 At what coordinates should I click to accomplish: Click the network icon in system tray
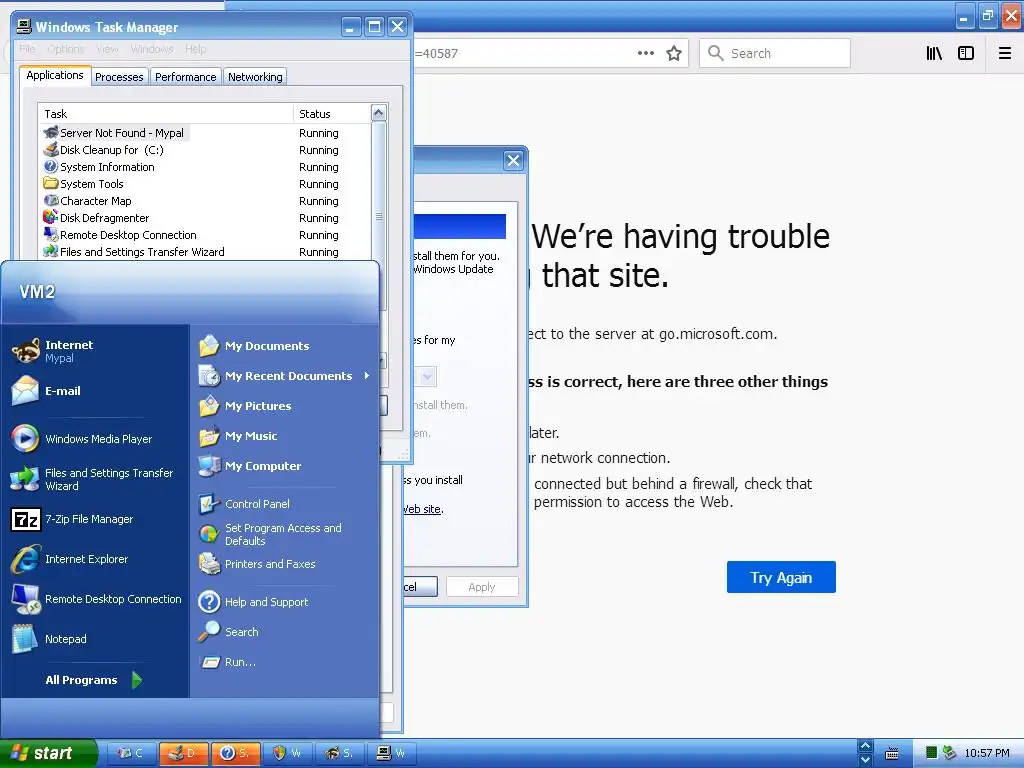pyautogui.click(x=950, y=753)
